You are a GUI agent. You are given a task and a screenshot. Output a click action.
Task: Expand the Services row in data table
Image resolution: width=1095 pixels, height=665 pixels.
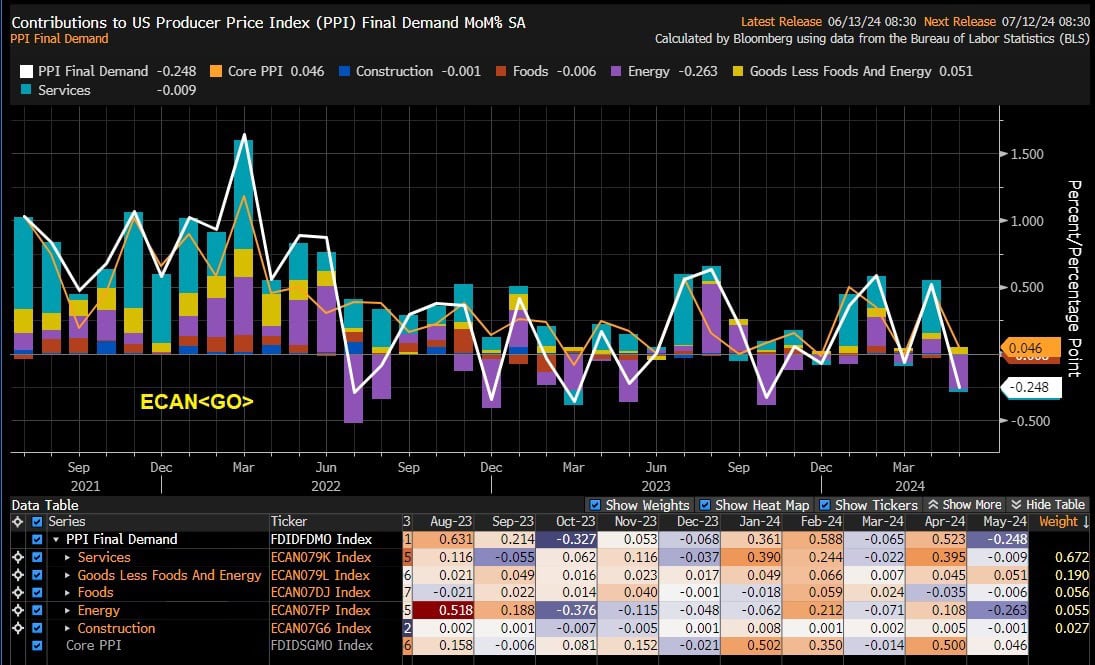pyautogui.click(x=68, y=558)
